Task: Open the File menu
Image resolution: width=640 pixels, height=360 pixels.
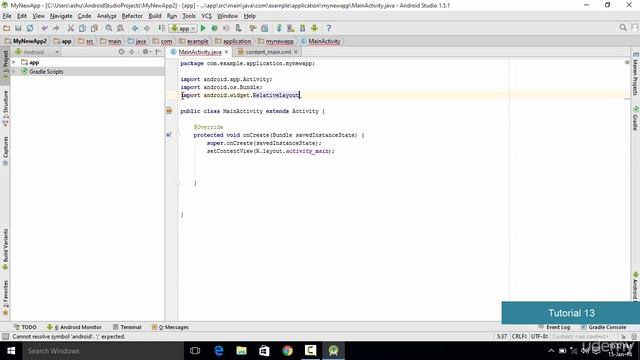Action: [7, 16]
